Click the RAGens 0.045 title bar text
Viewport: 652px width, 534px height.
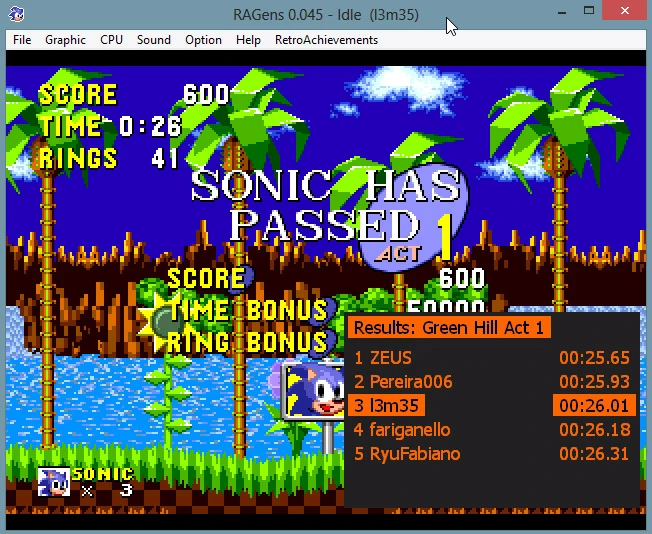pyautogui.click(x=326, y=15)
